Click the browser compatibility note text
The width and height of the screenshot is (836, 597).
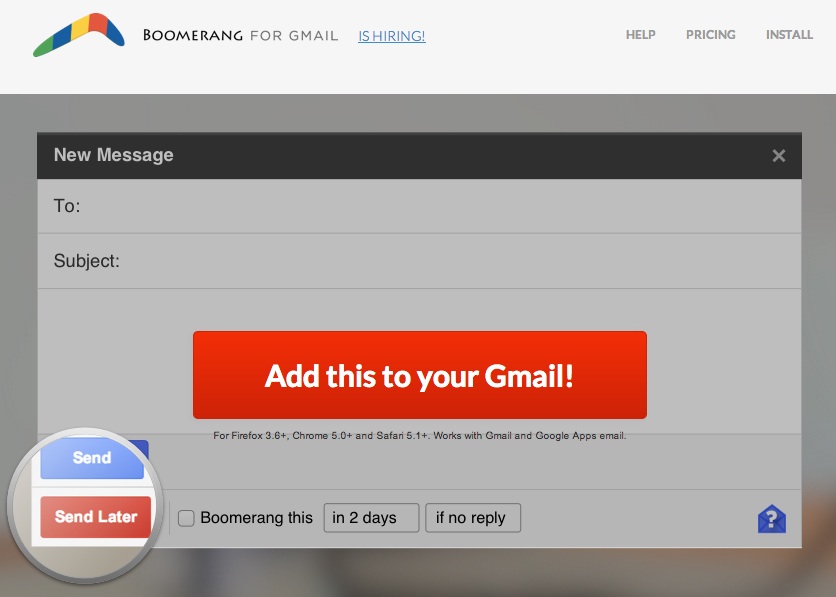tap(420, 435)
